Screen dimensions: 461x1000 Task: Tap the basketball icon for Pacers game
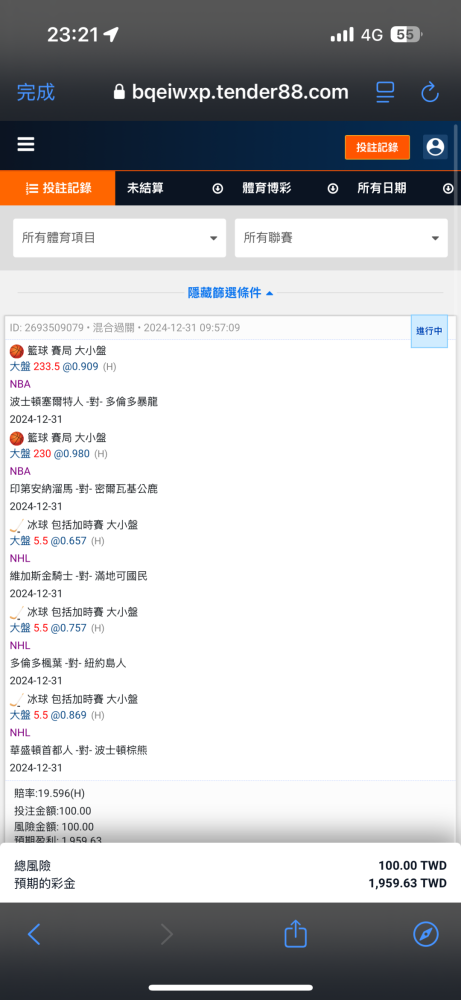(x=17, y=438)
